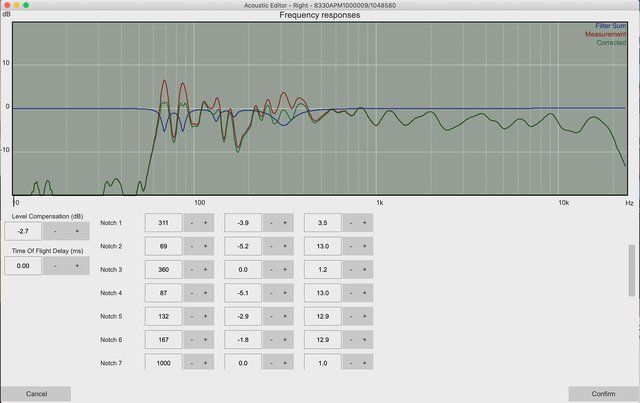Viewport: 640px width, 403px height.
Task: Click the Notch 2 gain field showing -5.2
Action: 243,246
